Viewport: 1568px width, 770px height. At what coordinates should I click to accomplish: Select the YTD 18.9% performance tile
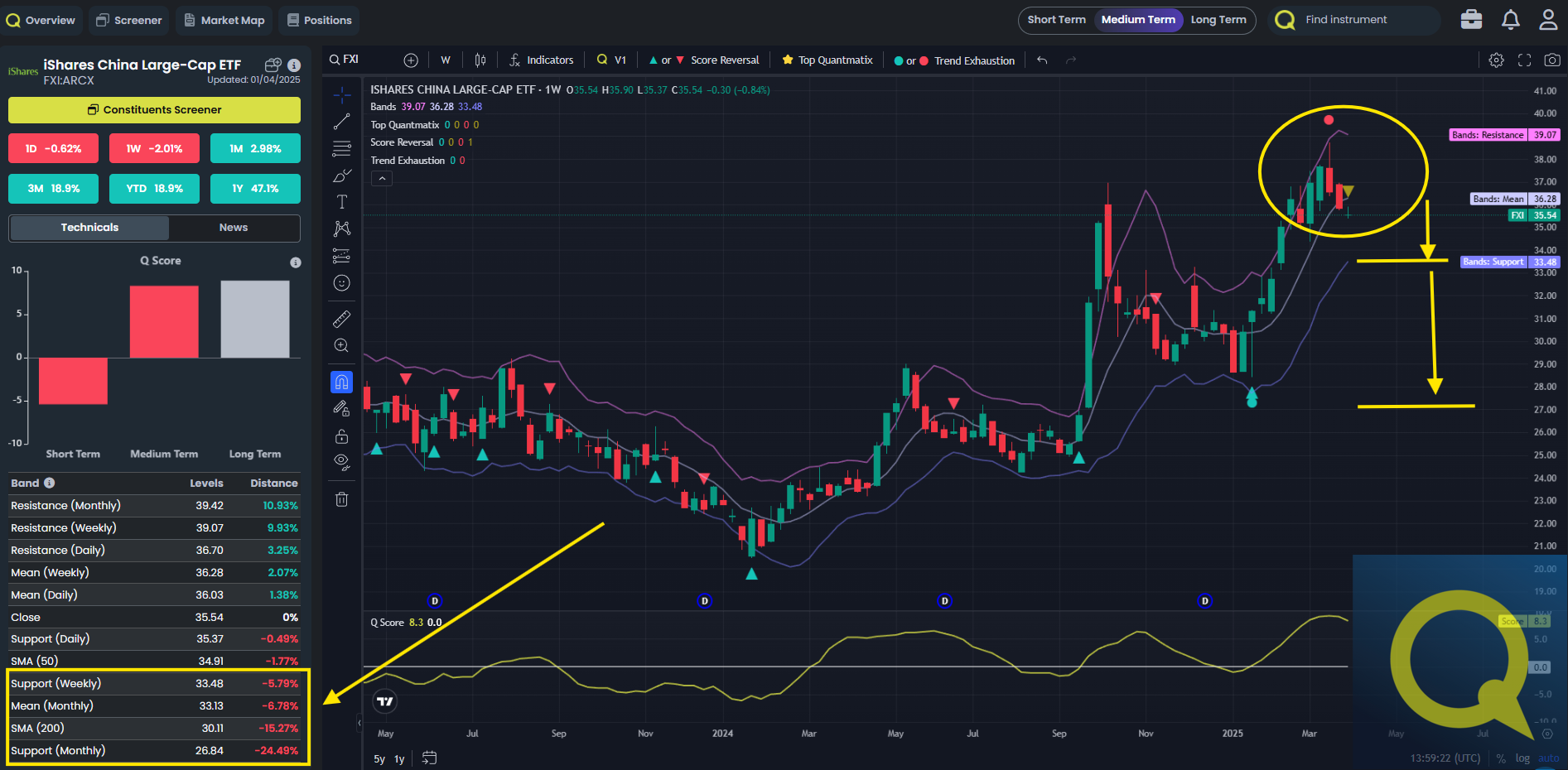click(x=154, y=188)
